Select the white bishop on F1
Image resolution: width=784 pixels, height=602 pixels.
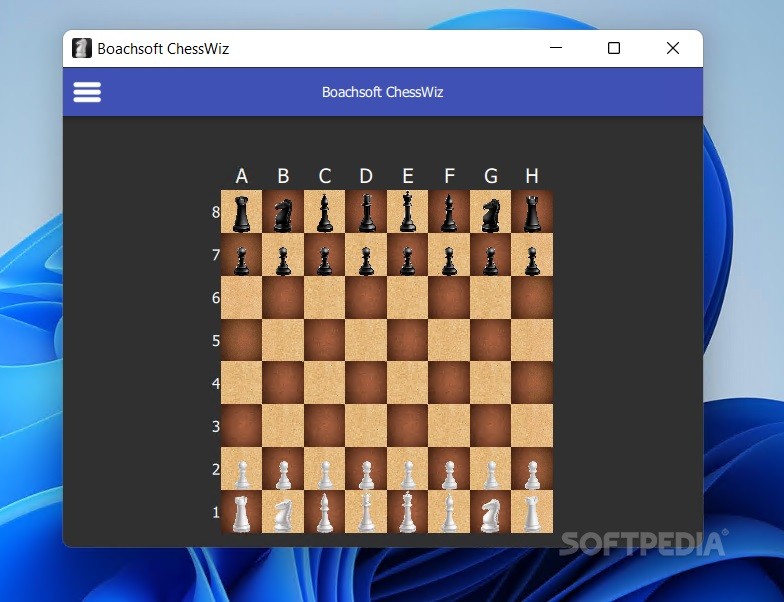coord(449,512)
